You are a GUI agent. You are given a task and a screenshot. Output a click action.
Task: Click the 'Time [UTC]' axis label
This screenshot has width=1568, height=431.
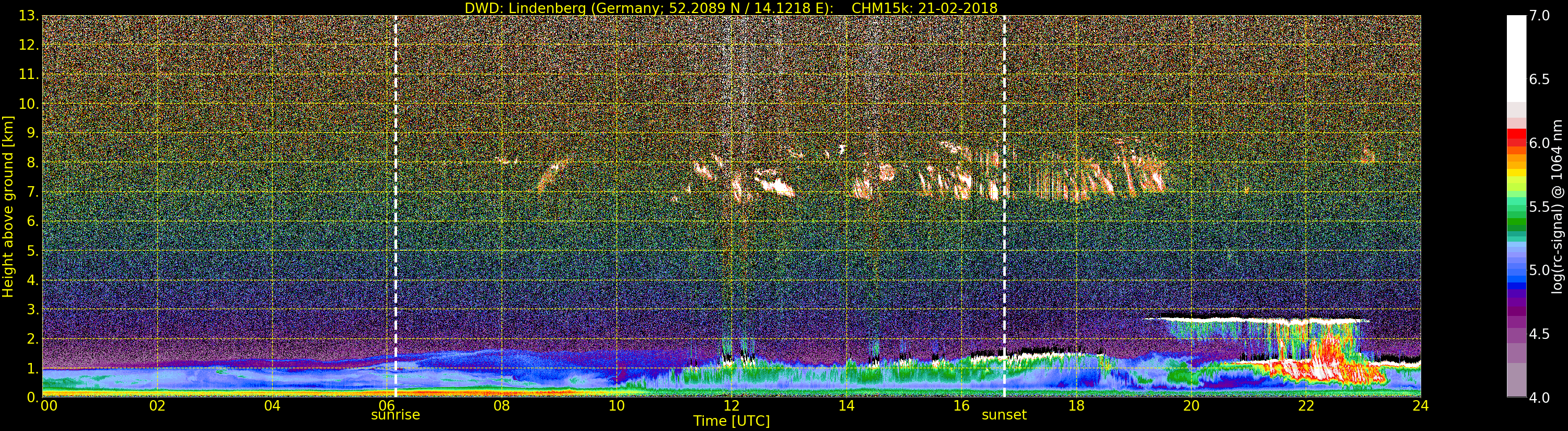coord(731,421)
